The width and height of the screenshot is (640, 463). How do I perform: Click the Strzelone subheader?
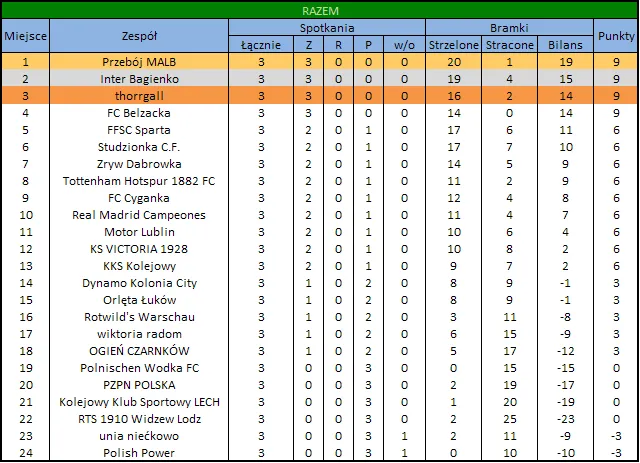coord(454,45)
